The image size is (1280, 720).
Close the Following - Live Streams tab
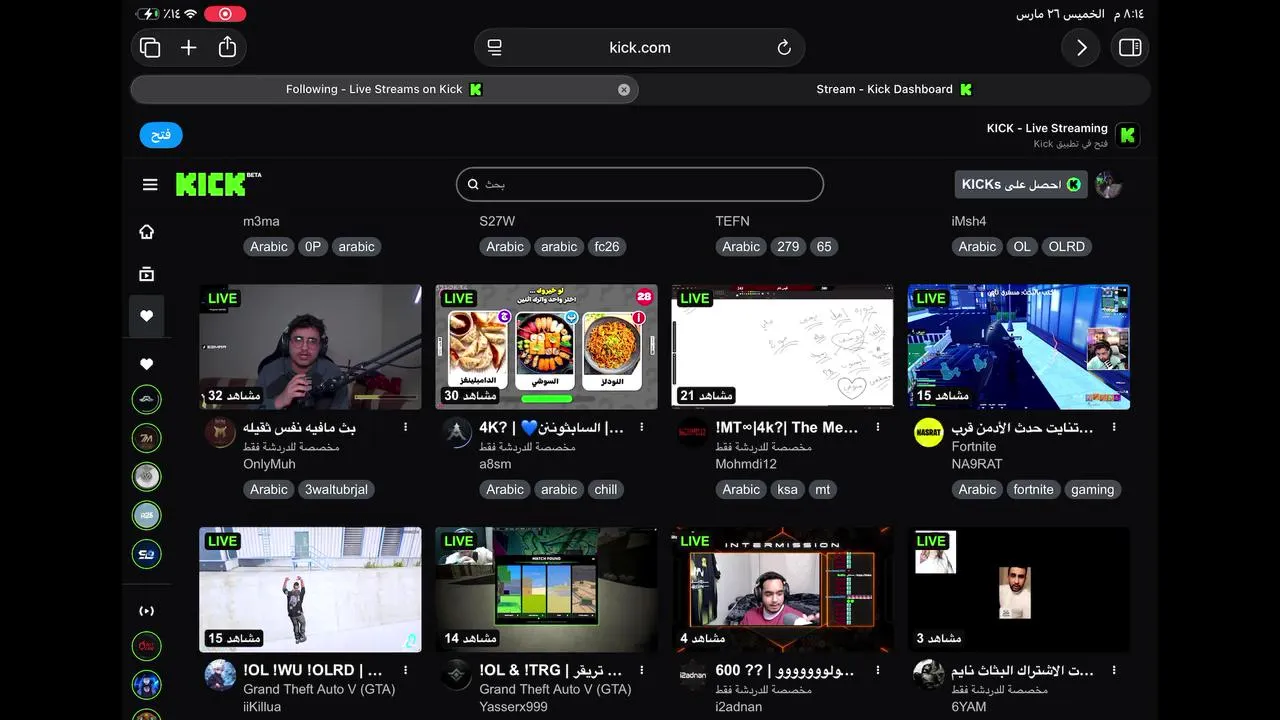(624, 89)
